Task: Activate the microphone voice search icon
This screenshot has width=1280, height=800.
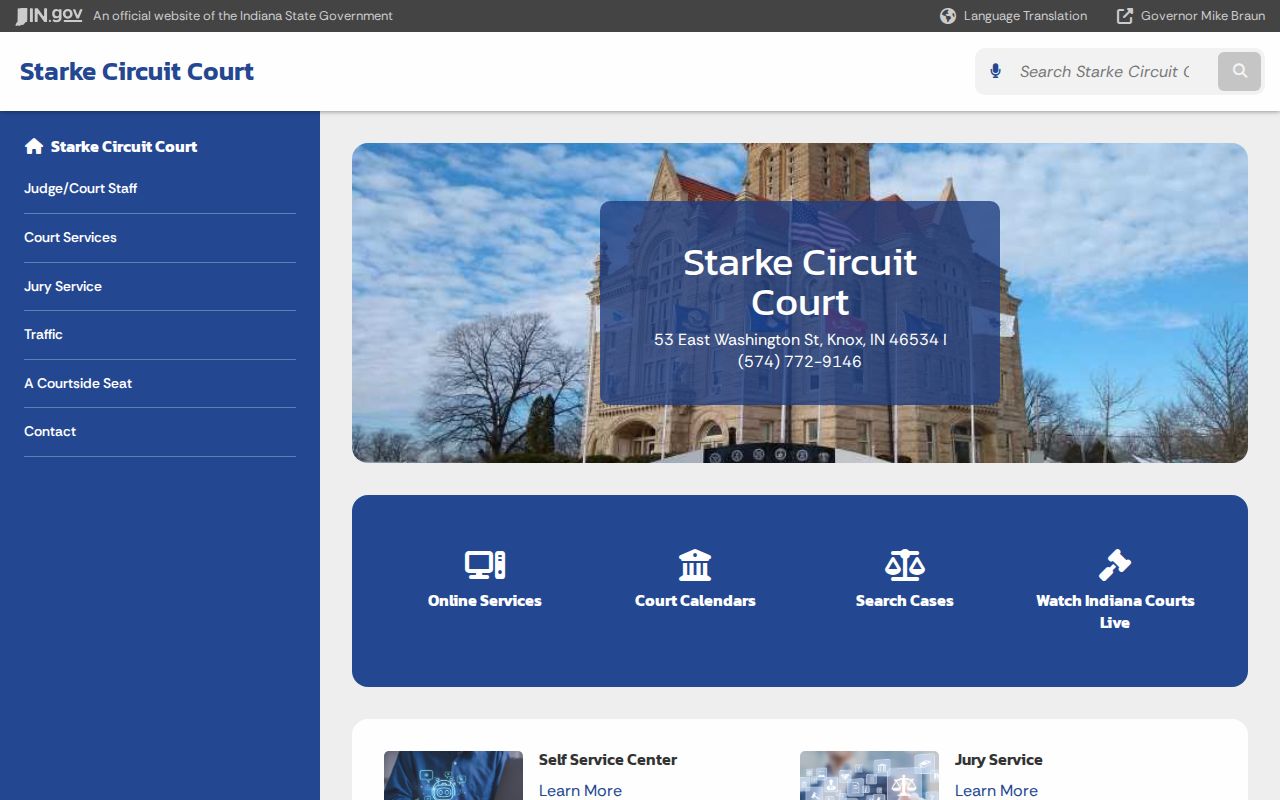Action: (995, 71)
